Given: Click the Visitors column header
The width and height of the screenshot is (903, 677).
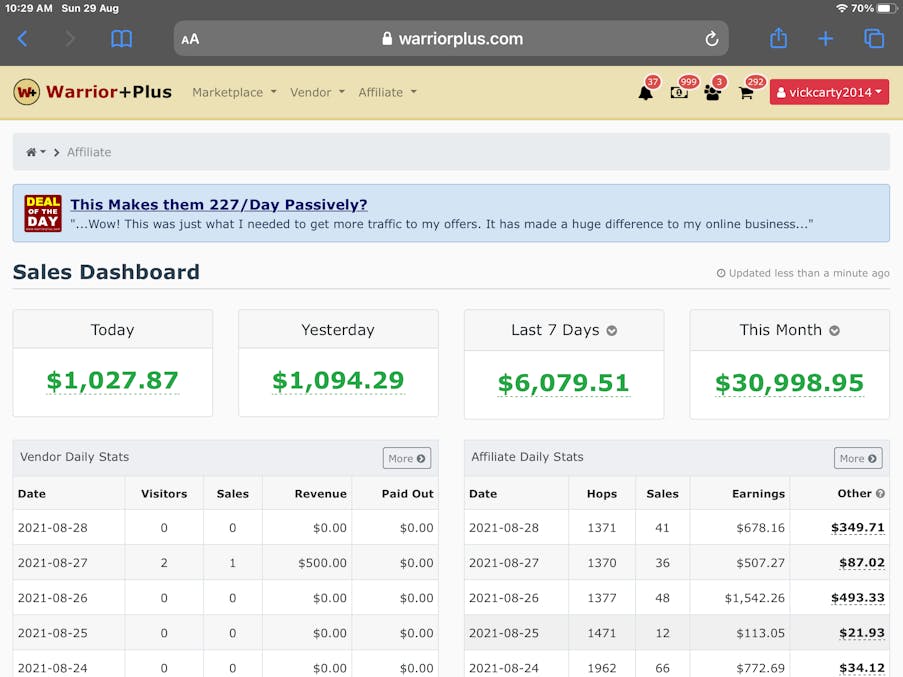Looking at the screenshot, I should click(x=164, y=493).
